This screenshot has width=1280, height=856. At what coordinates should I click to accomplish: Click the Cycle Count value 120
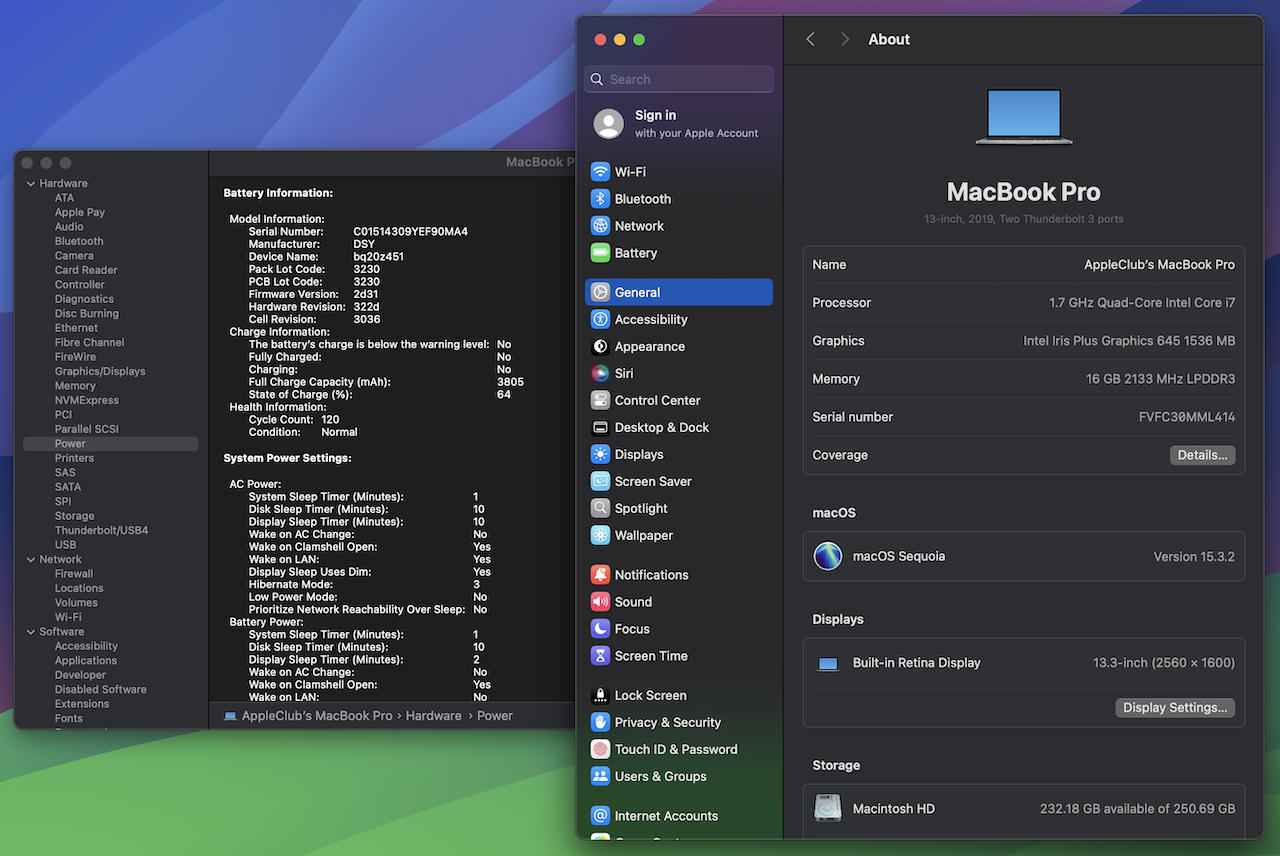click(x=330, y=420)
